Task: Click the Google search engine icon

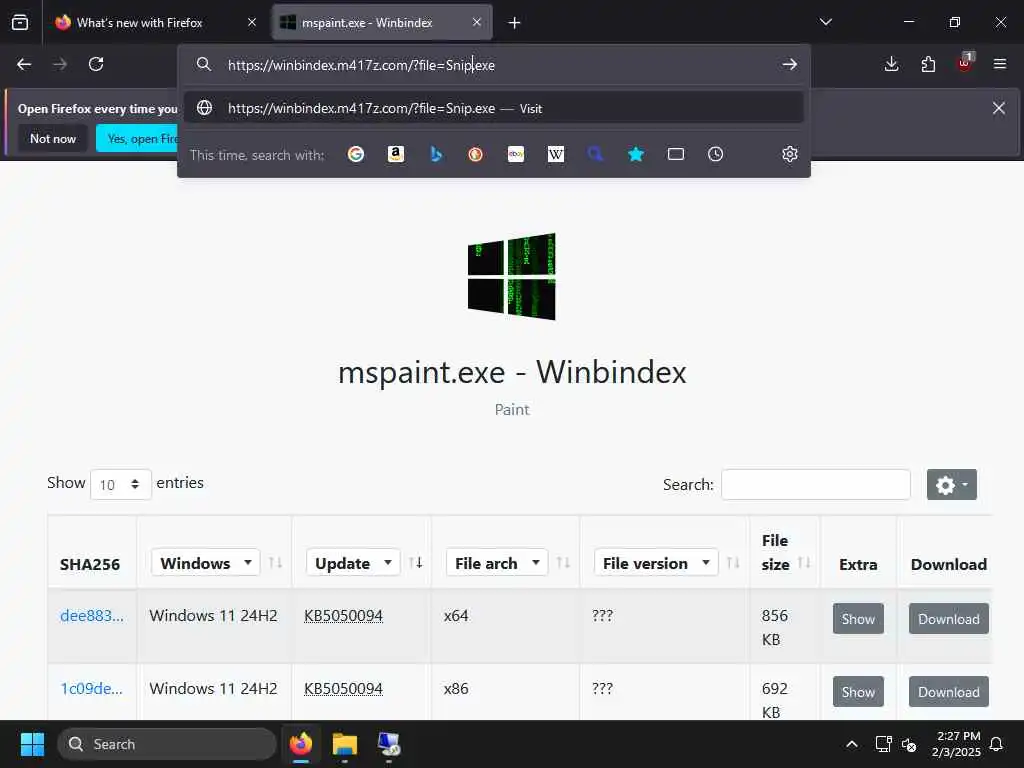Action: [x=356, y=154]
